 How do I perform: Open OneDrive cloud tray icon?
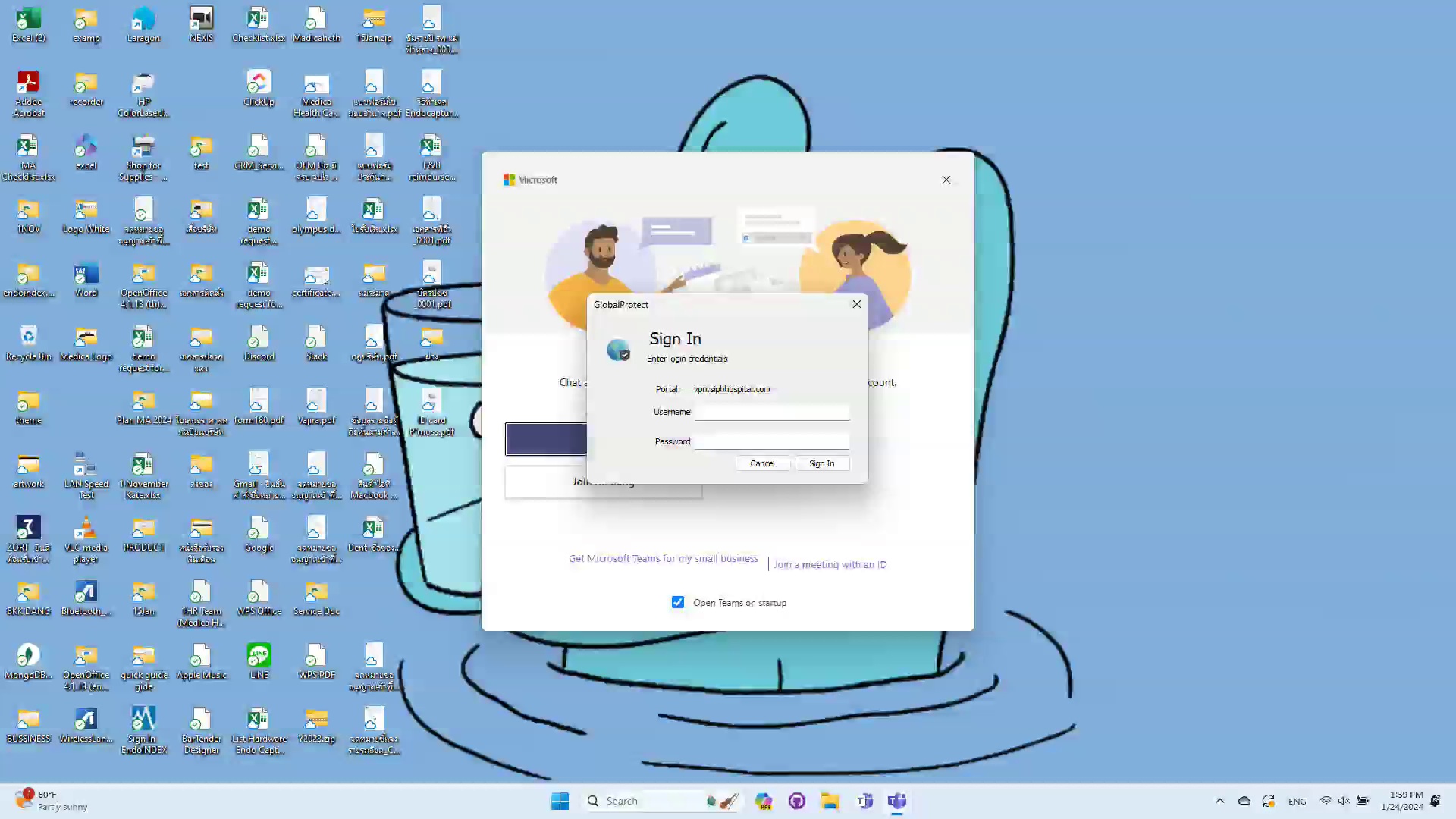pyautogui.click(x=1244, y=801)
